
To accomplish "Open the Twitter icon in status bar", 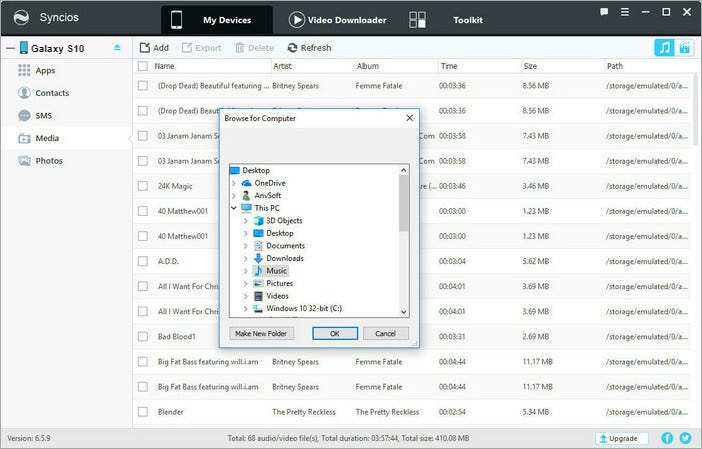I will tap(685, 438).
